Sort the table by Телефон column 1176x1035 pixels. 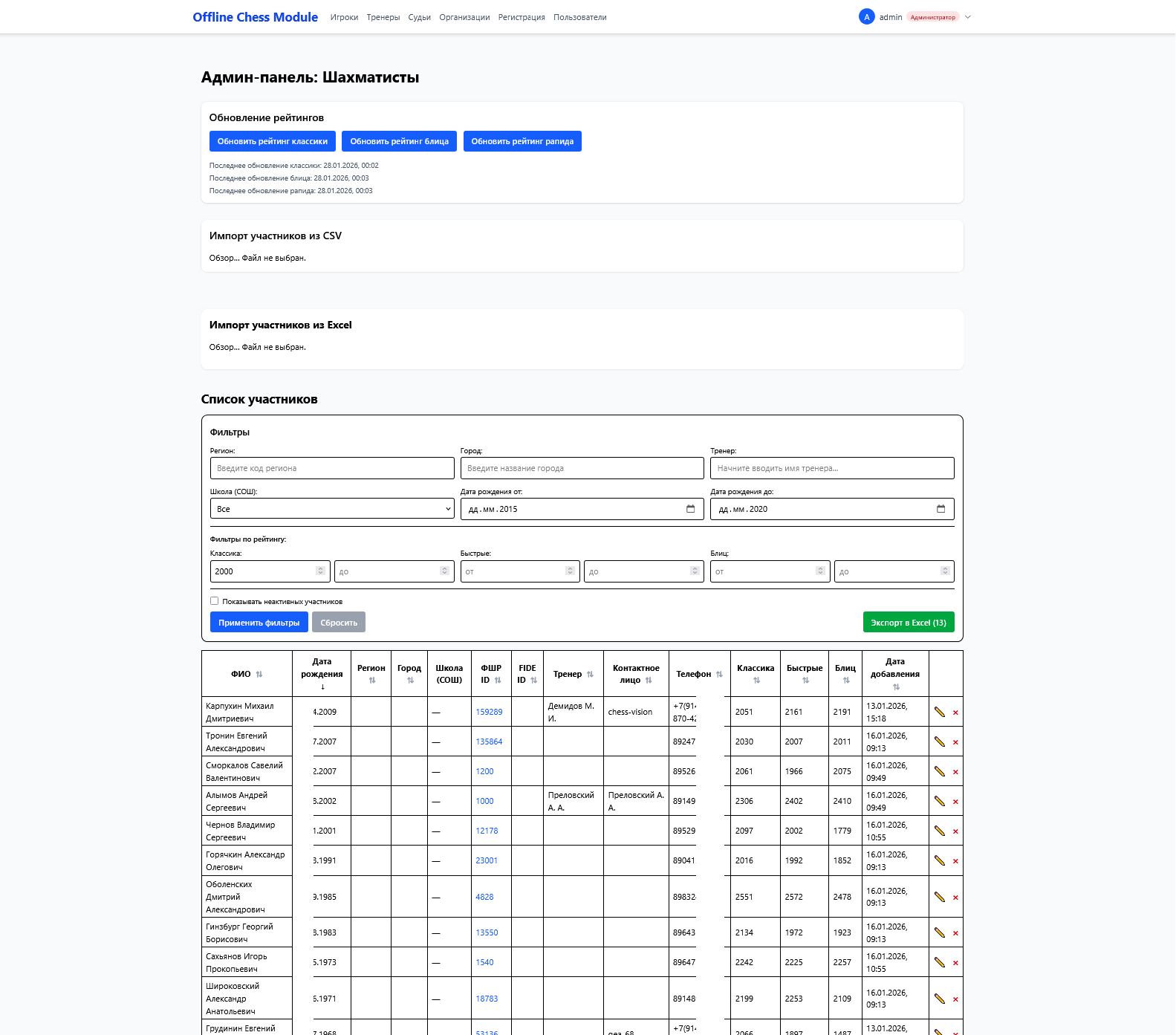(719, 674)
